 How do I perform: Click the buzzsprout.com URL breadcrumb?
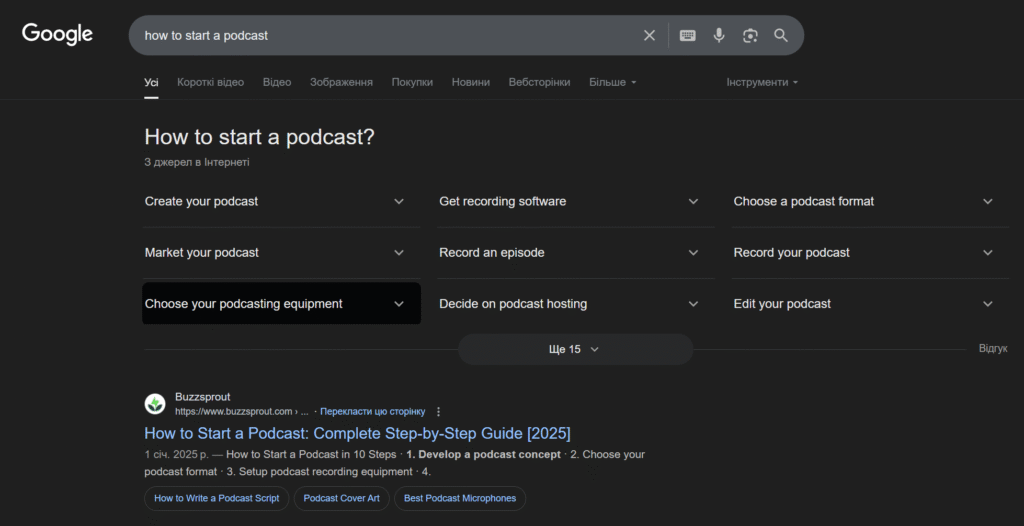click(242, 412)
